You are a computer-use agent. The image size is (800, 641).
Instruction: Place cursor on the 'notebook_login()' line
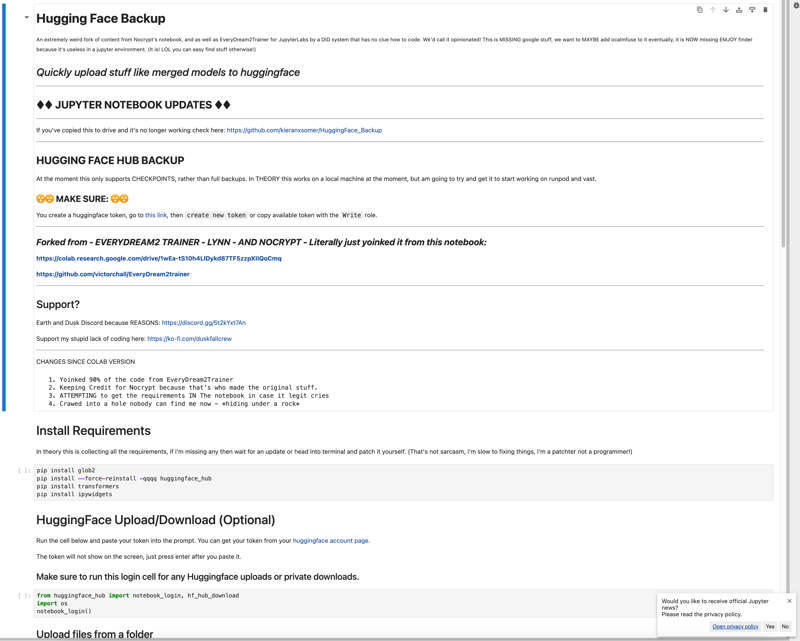tap(64, 611)
